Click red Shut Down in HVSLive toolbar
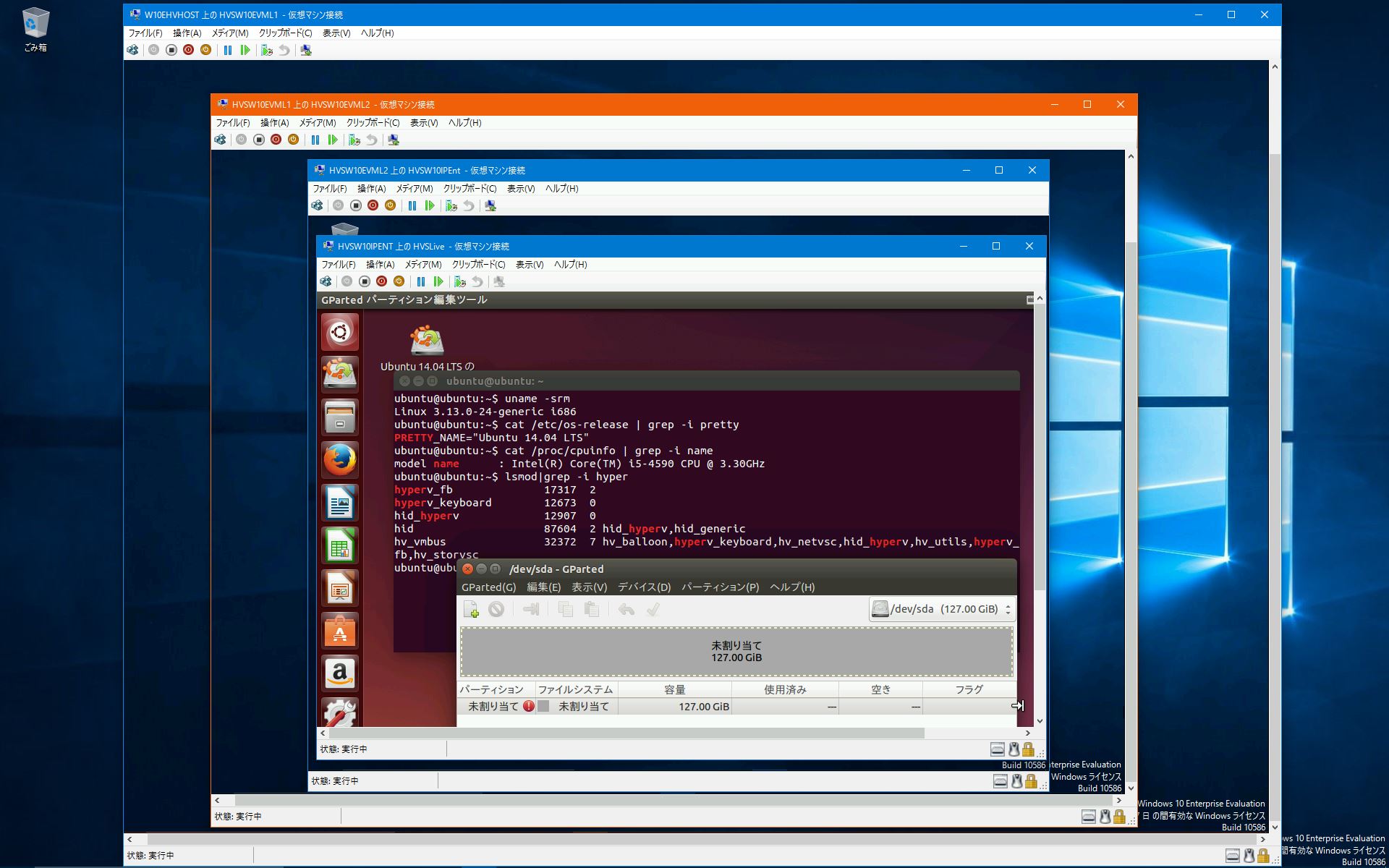This screenshot has width=1389, height=868. point(382,281)
